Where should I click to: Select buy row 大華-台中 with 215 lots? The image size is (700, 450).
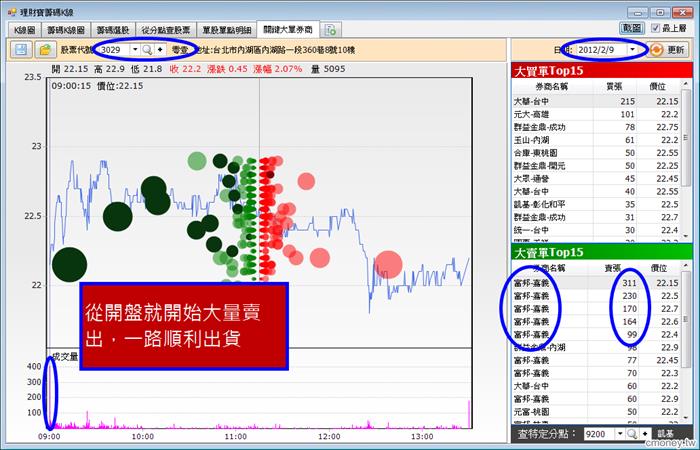[x=596, y=101]
